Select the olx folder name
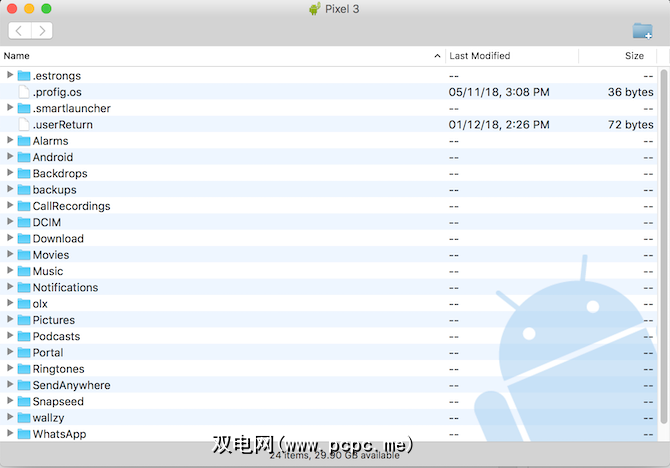The width and height of the screenshot is (670, 468). 40,304
